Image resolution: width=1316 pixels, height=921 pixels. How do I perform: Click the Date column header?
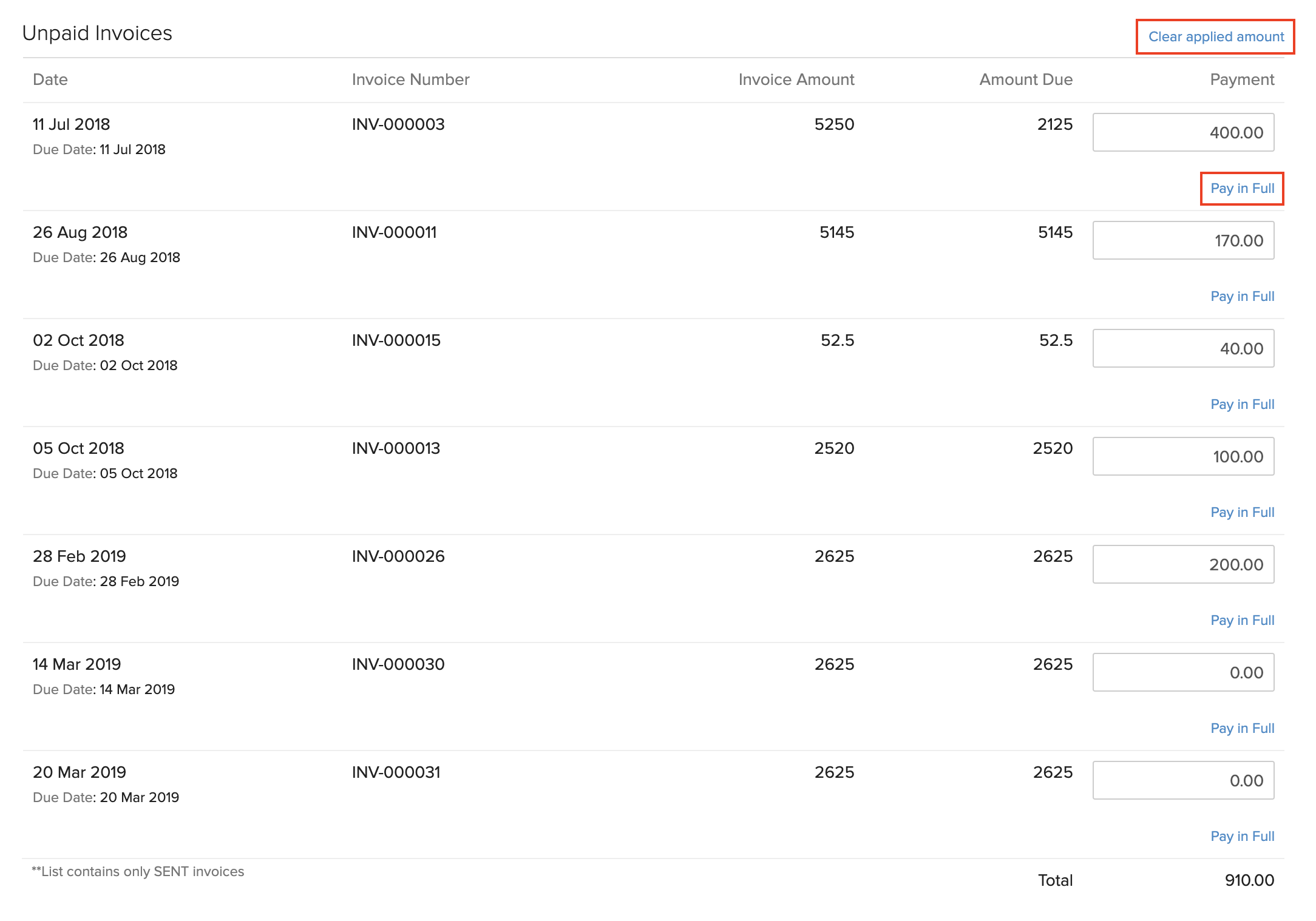pyautogui.click(x=50, y=79)
